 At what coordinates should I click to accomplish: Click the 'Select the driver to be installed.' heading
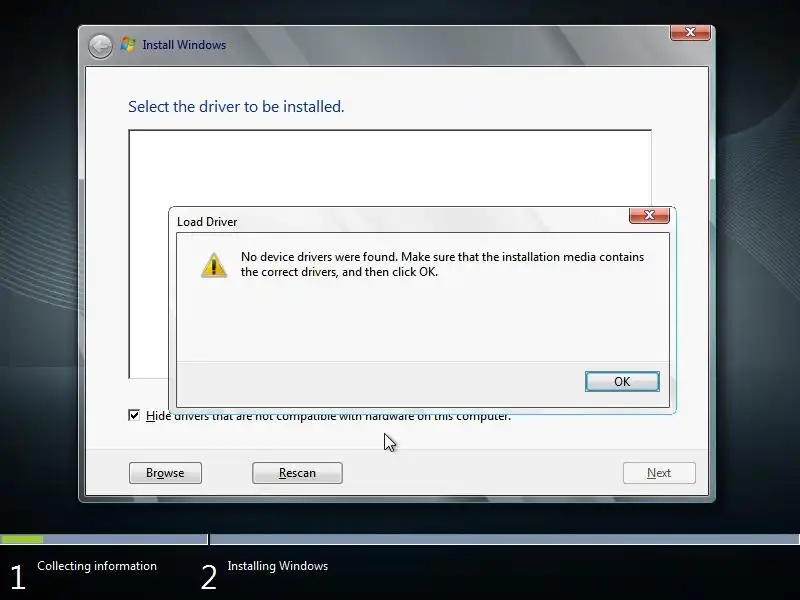click(x=236, y=107)
